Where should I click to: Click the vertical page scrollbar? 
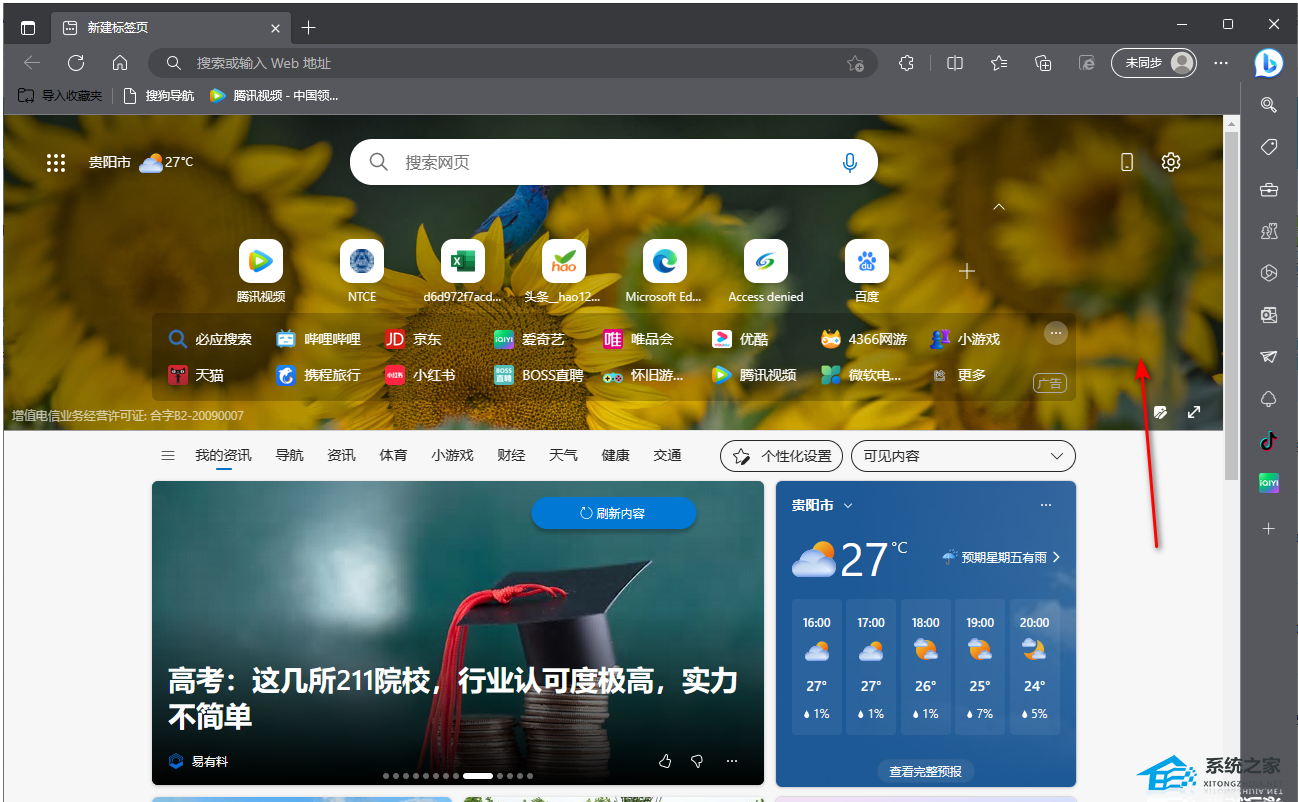(1231, 300)
